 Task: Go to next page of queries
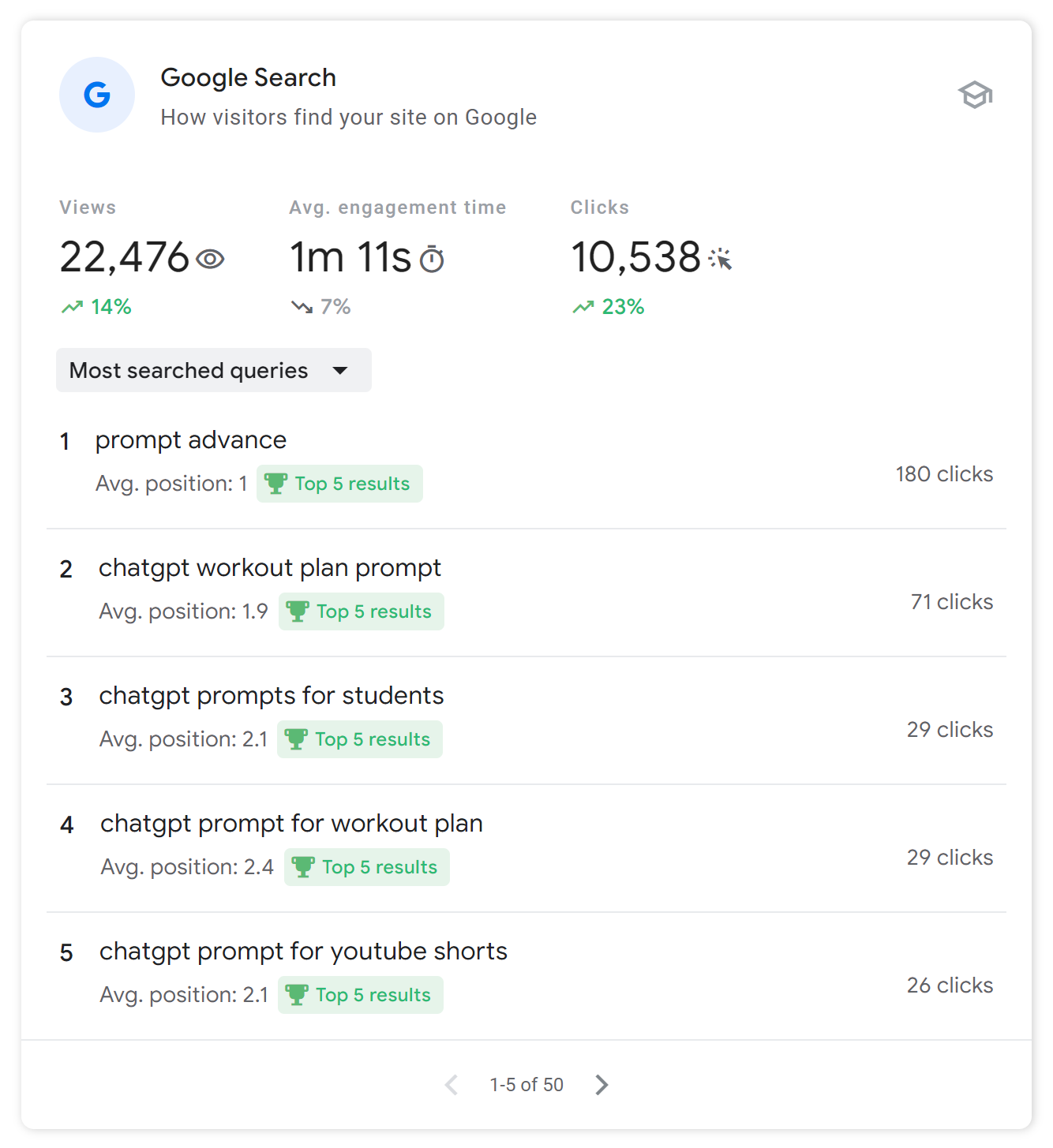(x=601, y=1085)
